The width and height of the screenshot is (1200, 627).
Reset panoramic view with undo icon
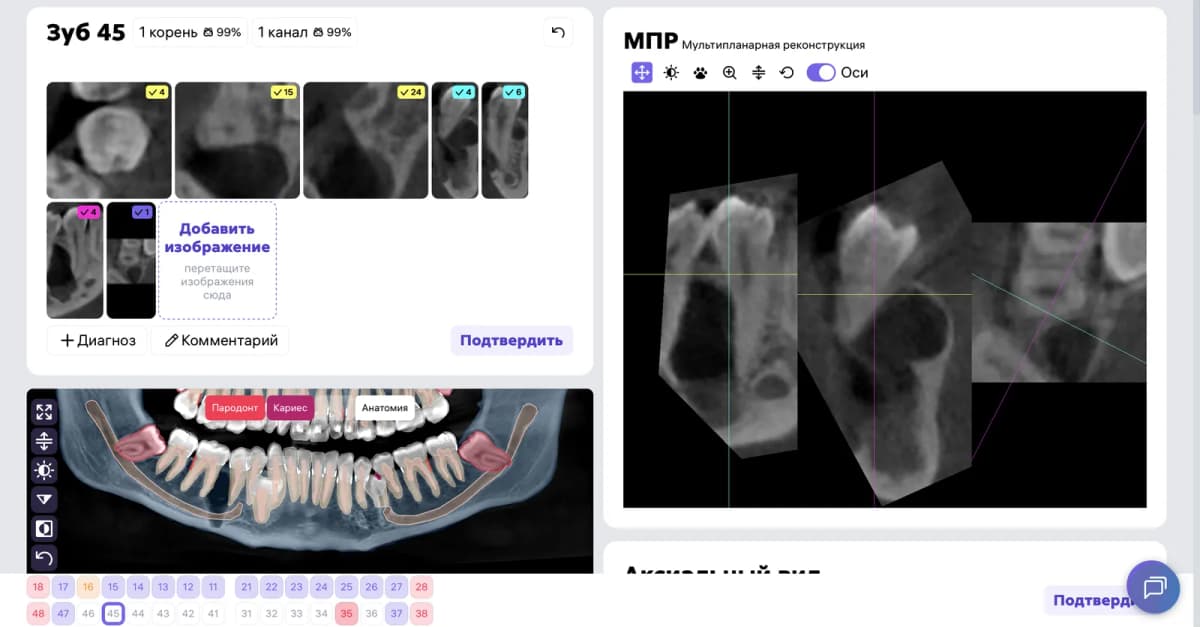click(44, 557)
